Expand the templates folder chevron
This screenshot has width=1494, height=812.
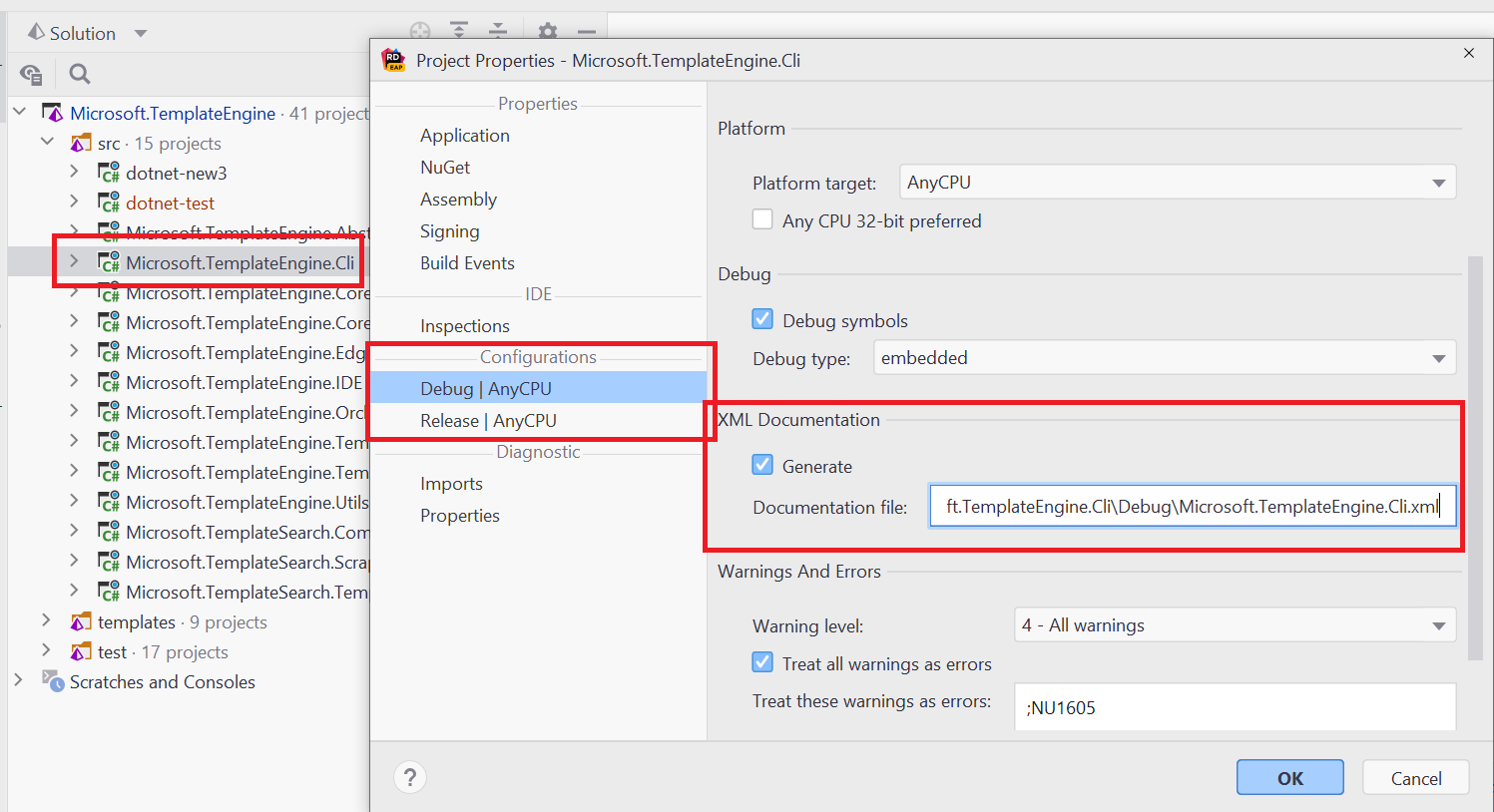[x=46, y=620]
